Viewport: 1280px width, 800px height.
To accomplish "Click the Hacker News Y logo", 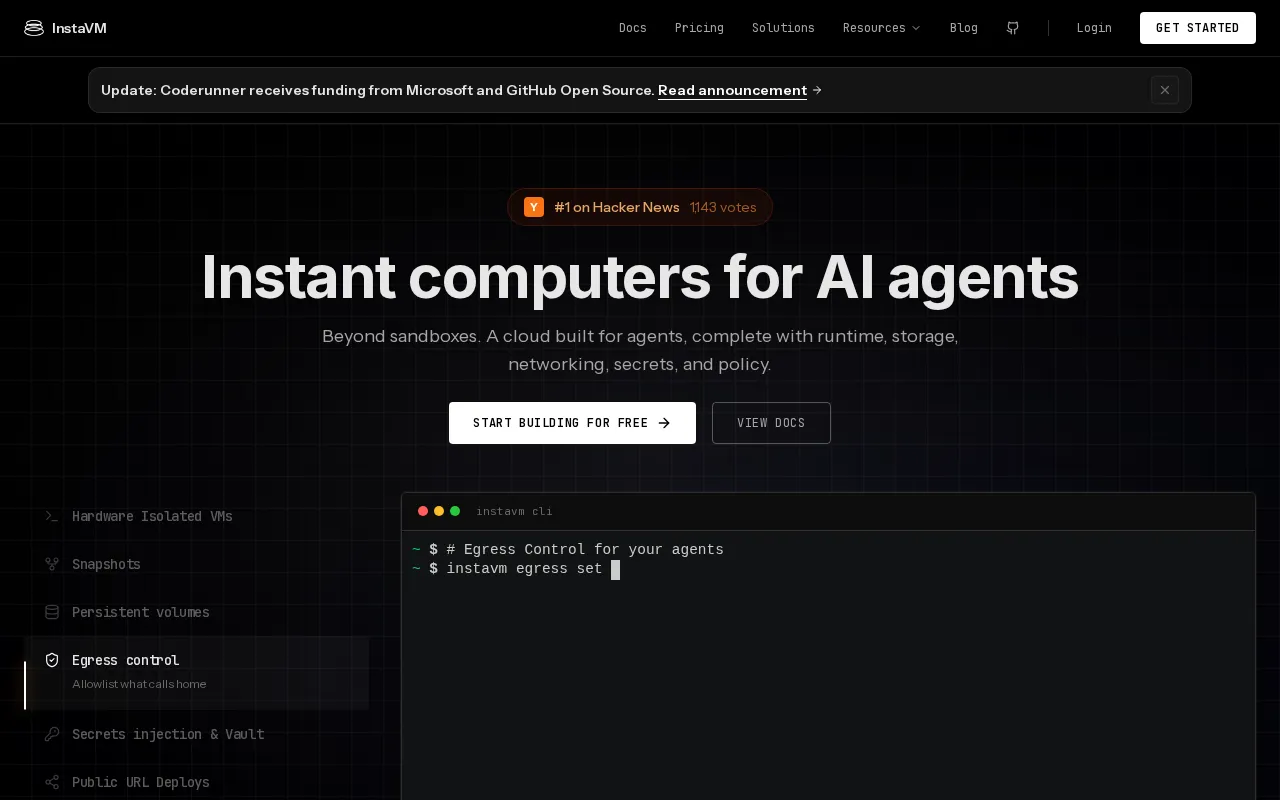I will pos(534,207).
